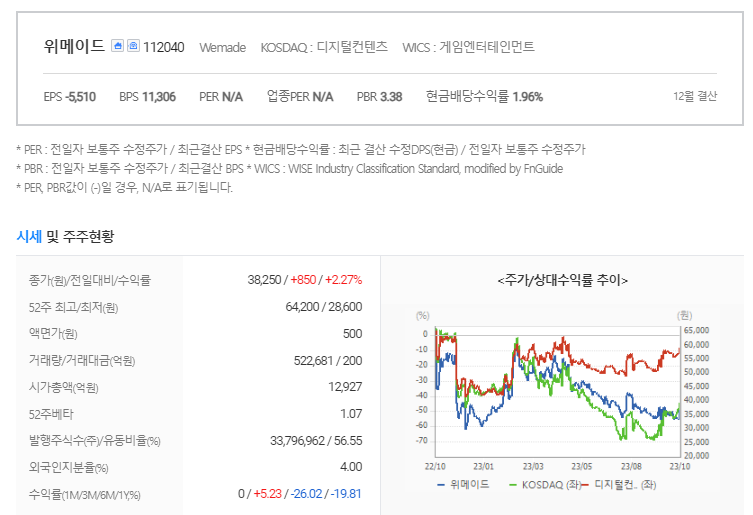The width and height of the screenshot is (753, 515).
Task: Click the 52주 최고/최저(원) row label
Action: pyautogui.click(x=73, y=307)
